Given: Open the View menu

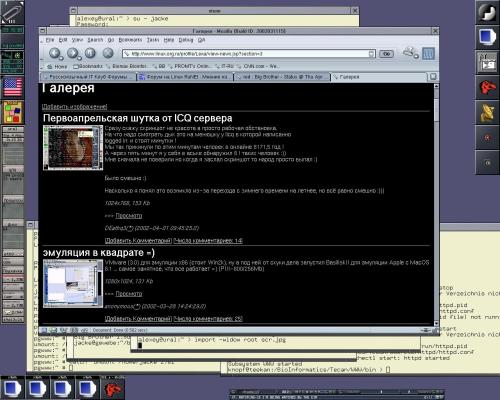Looking at the screenshot, I should click(x=77, y=40).
